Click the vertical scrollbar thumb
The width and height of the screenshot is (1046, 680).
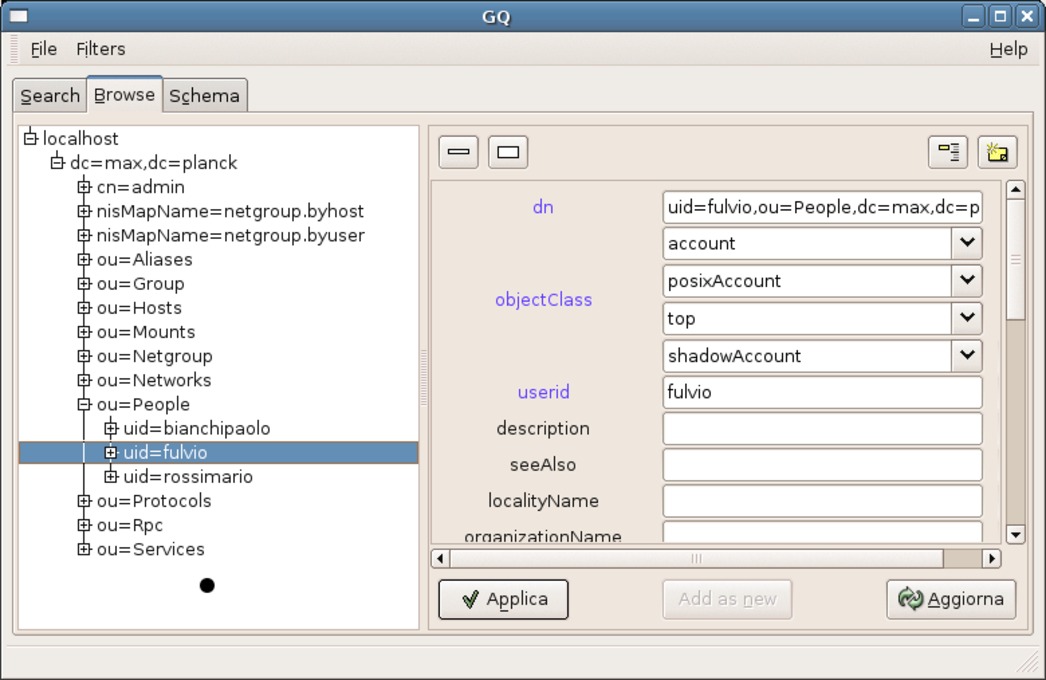click(x=1015, y=260)
